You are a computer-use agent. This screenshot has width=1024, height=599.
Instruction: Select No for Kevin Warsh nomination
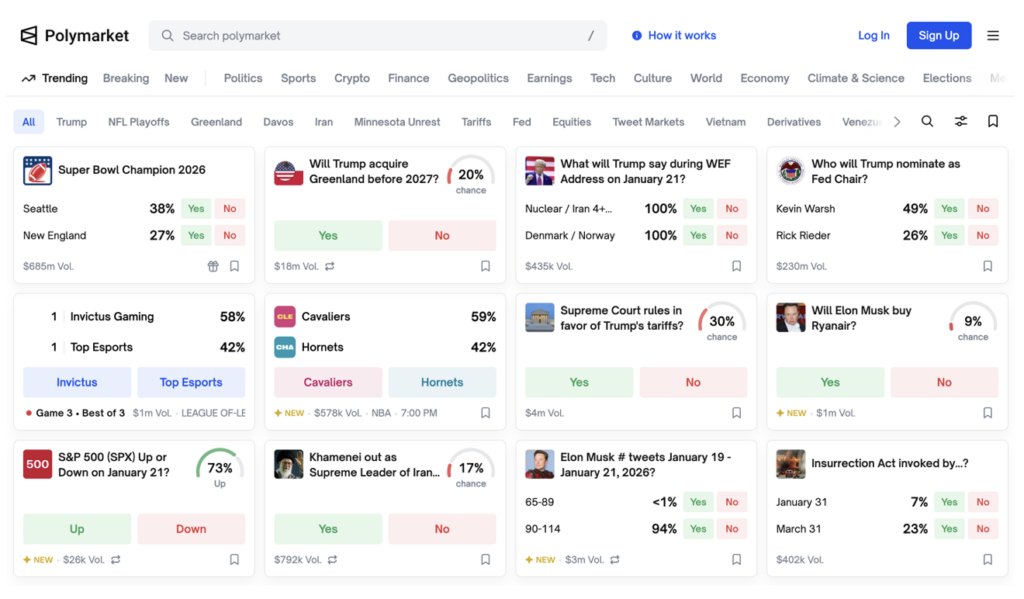point(983,209)
